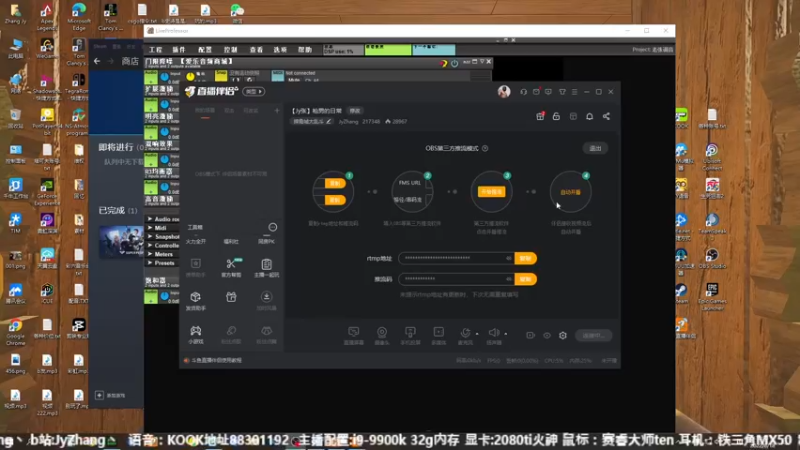
Task: Click the headset support icon
Action: (x=523, y=92)
